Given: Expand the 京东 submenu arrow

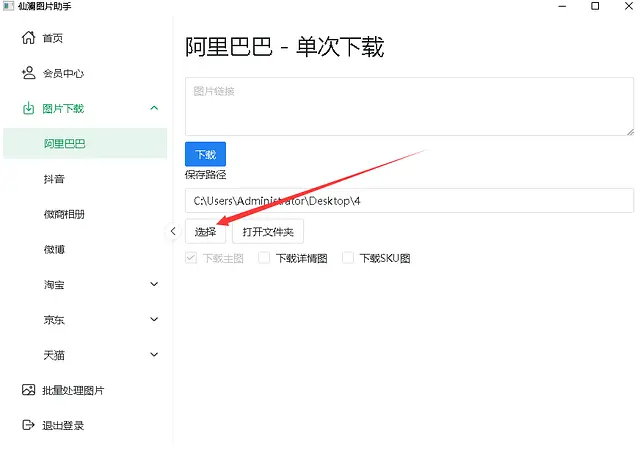Looking at the screenshot, I should pyautogui.click(x=154, y=319).
